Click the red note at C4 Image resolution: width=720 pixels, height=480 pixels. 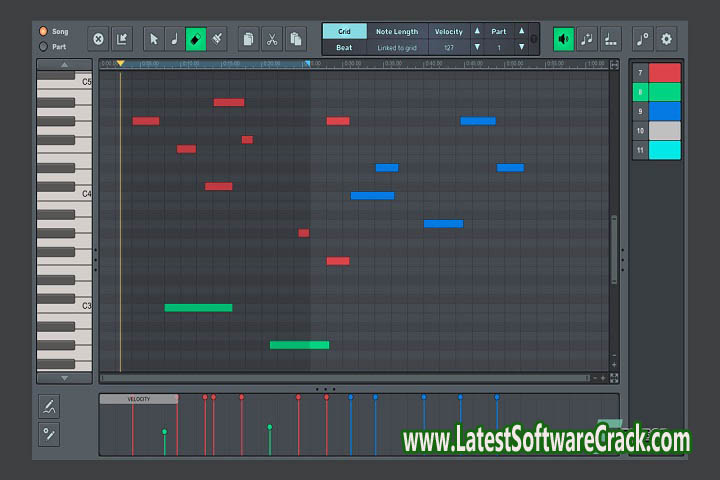(x=218, y=186)
